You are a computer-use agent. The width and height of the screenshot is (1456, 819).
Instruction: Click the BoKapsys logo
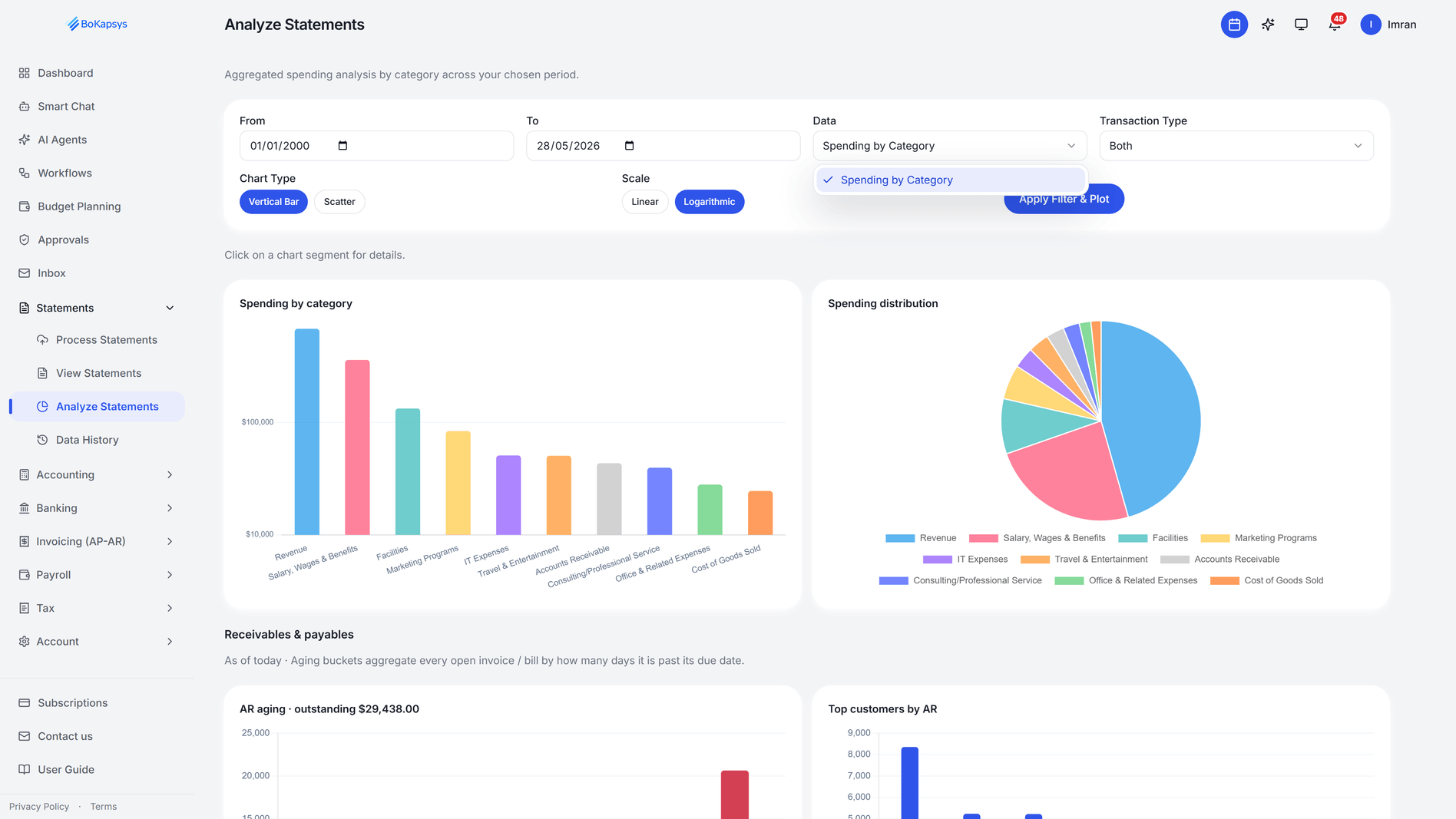[x=97, y=24]
